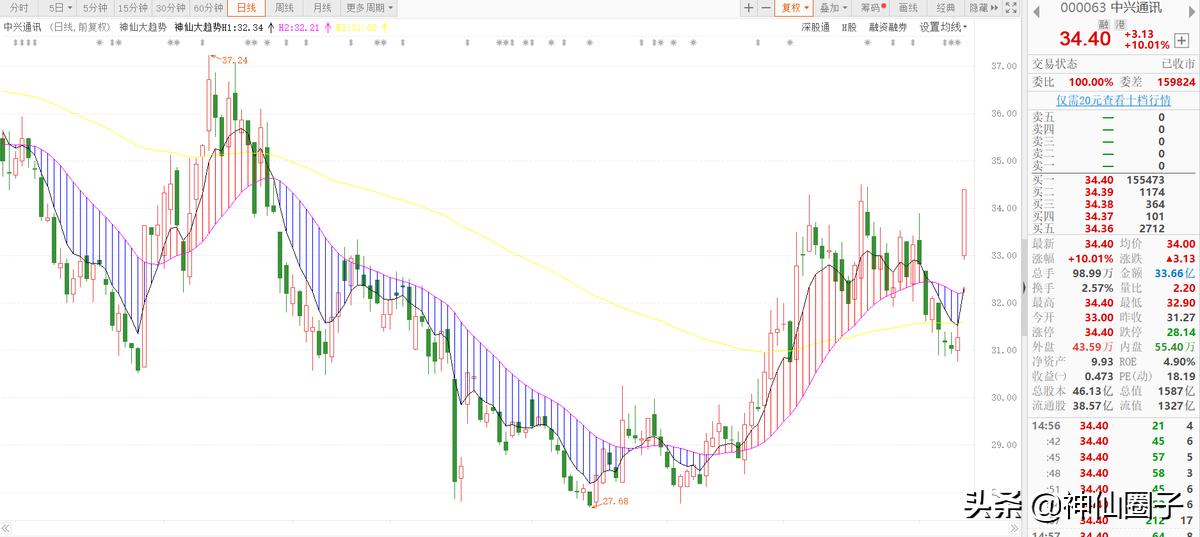Click the 27.68 low price marker
Screen dimensions: 1200x537
coord(614,500)
